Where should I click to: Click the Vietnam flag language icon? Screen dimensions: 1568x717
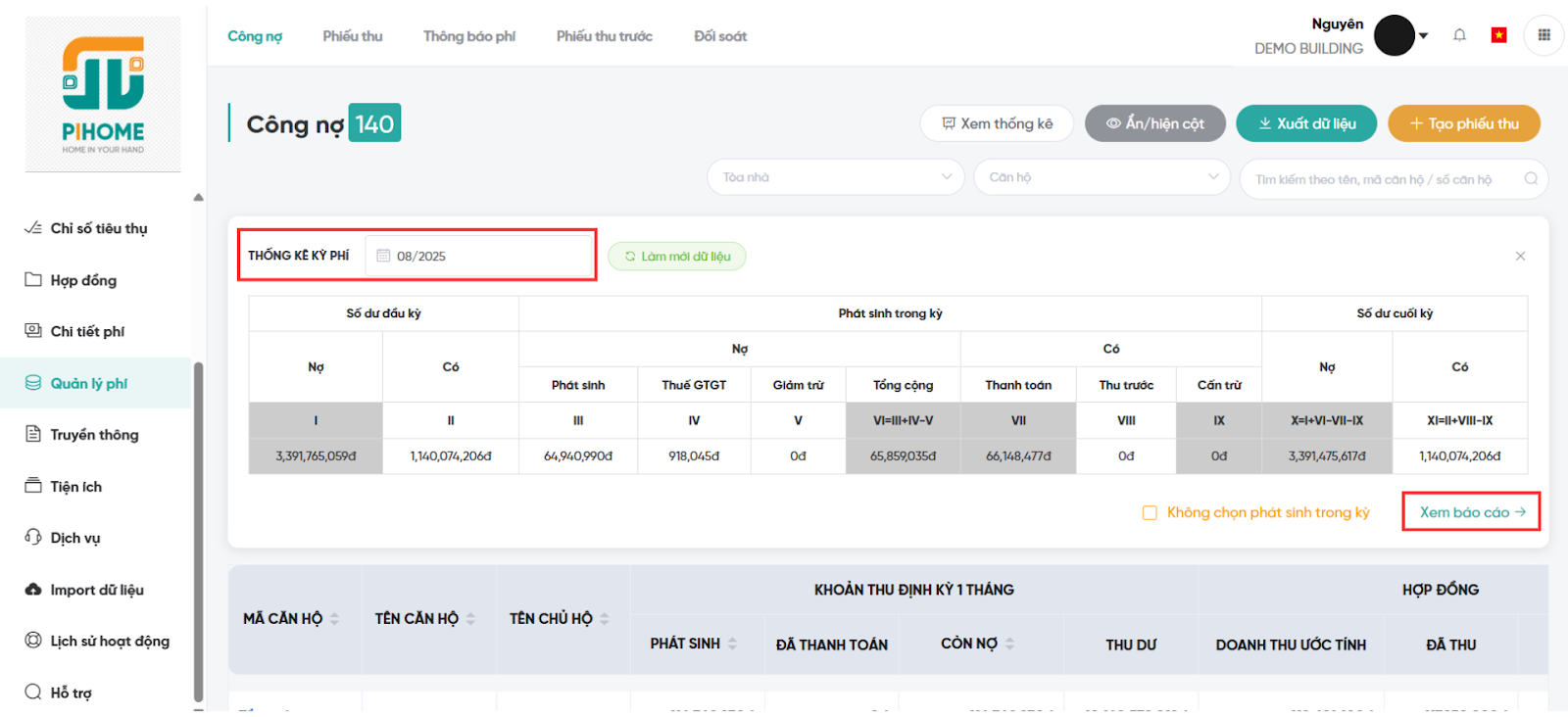click(1498, 35)
